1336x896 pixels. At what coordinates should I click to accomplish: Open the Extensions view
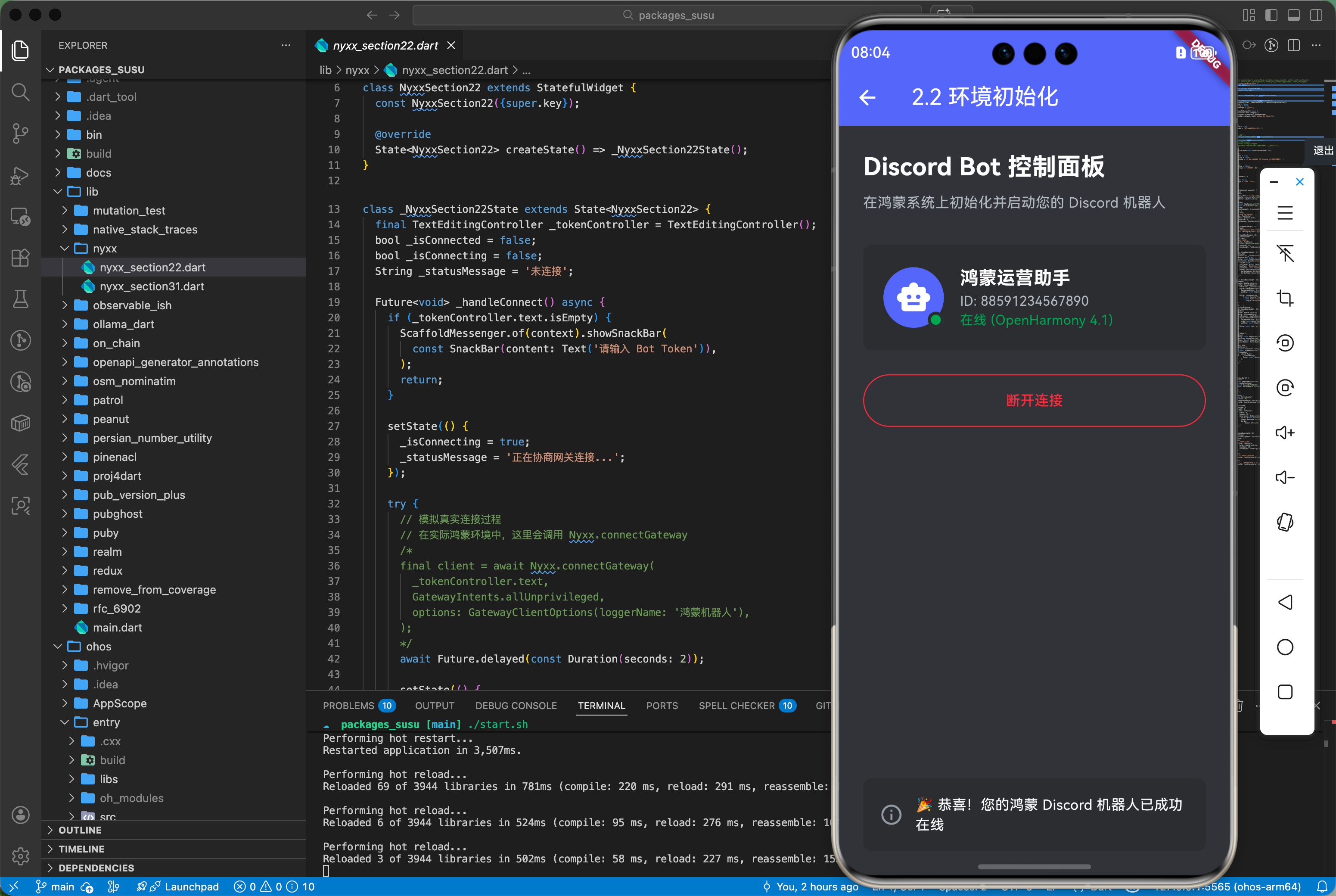21,258
